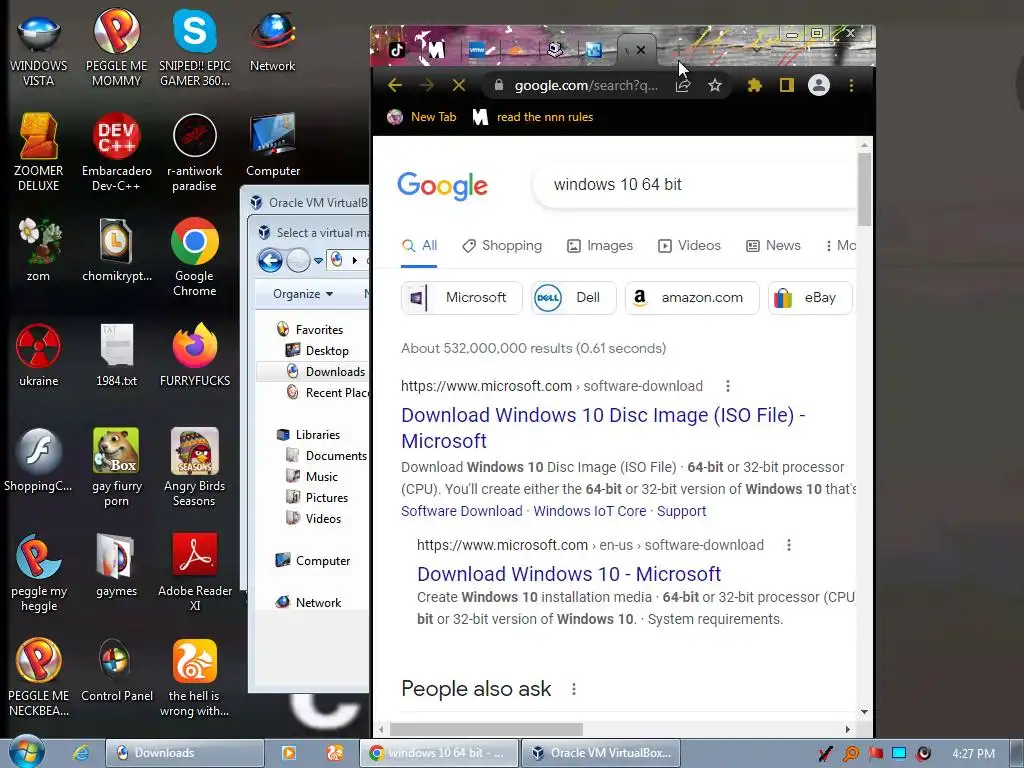This screenshot has height=768, width=1024.
Task: Click the Google search box
Action: [x=694, y=185]
